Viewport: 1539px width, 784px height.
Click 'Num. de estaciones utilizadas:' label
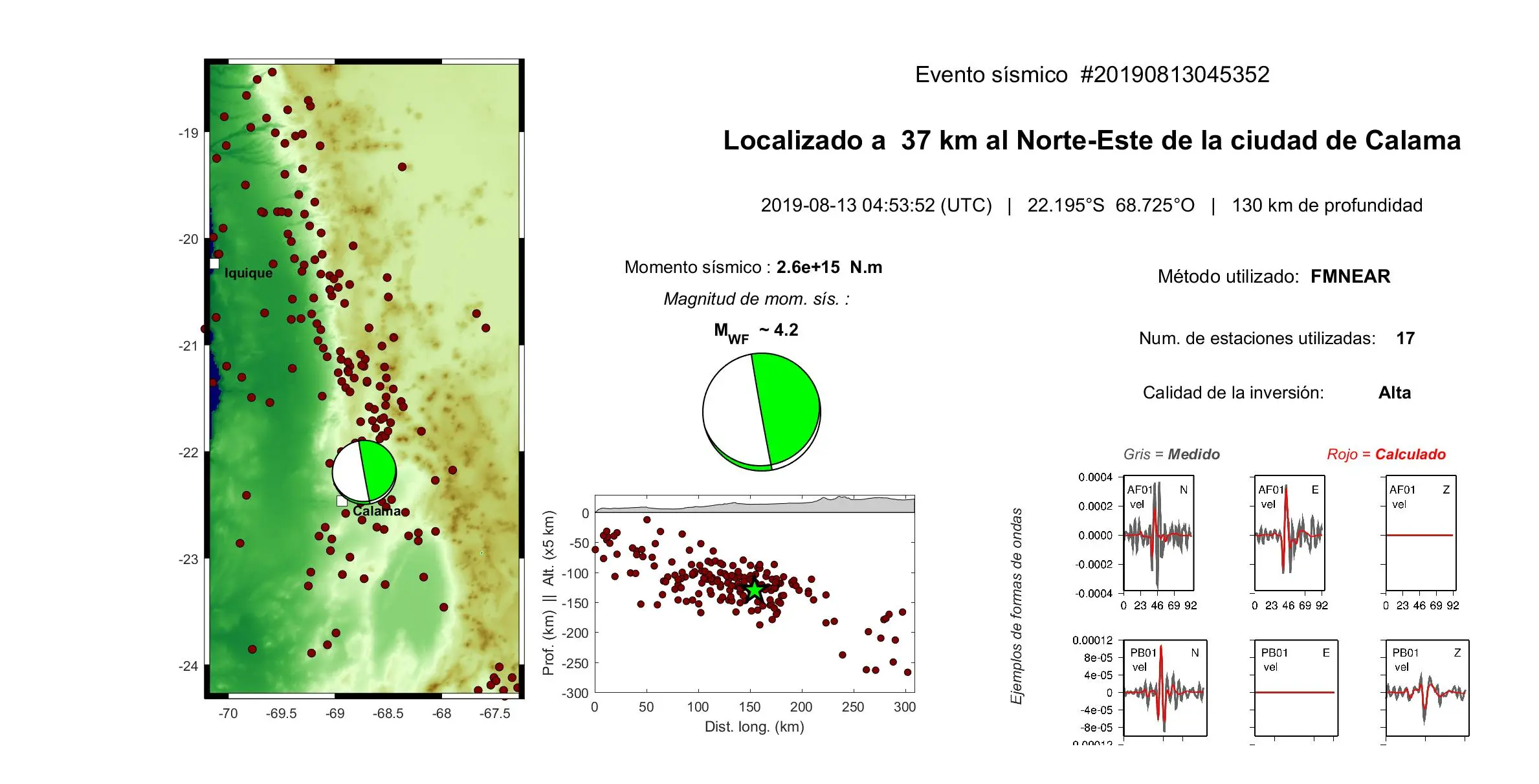pos(1257,338)
